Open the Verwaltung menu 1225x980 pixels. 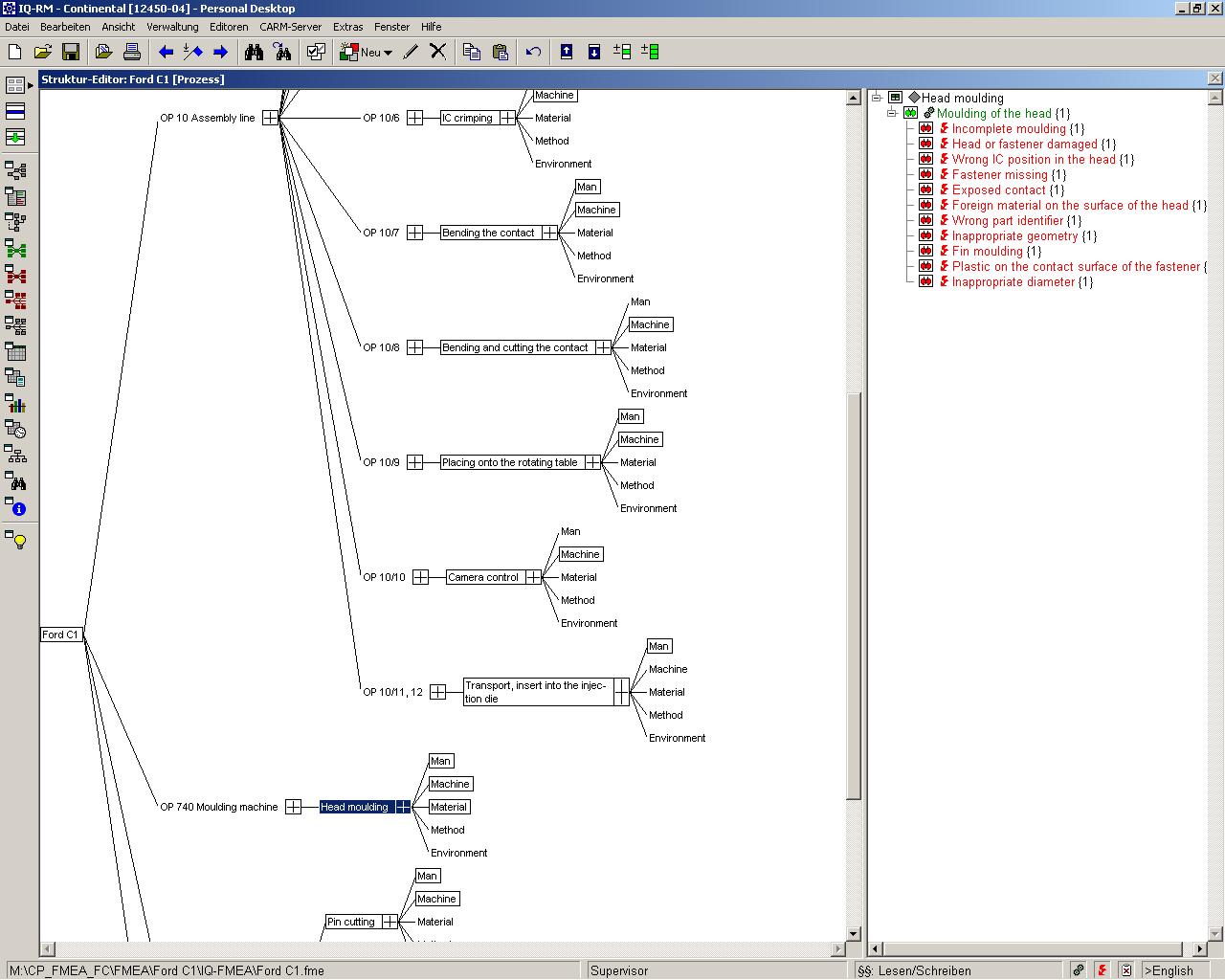pyautogui.click(x=172, y=27)
